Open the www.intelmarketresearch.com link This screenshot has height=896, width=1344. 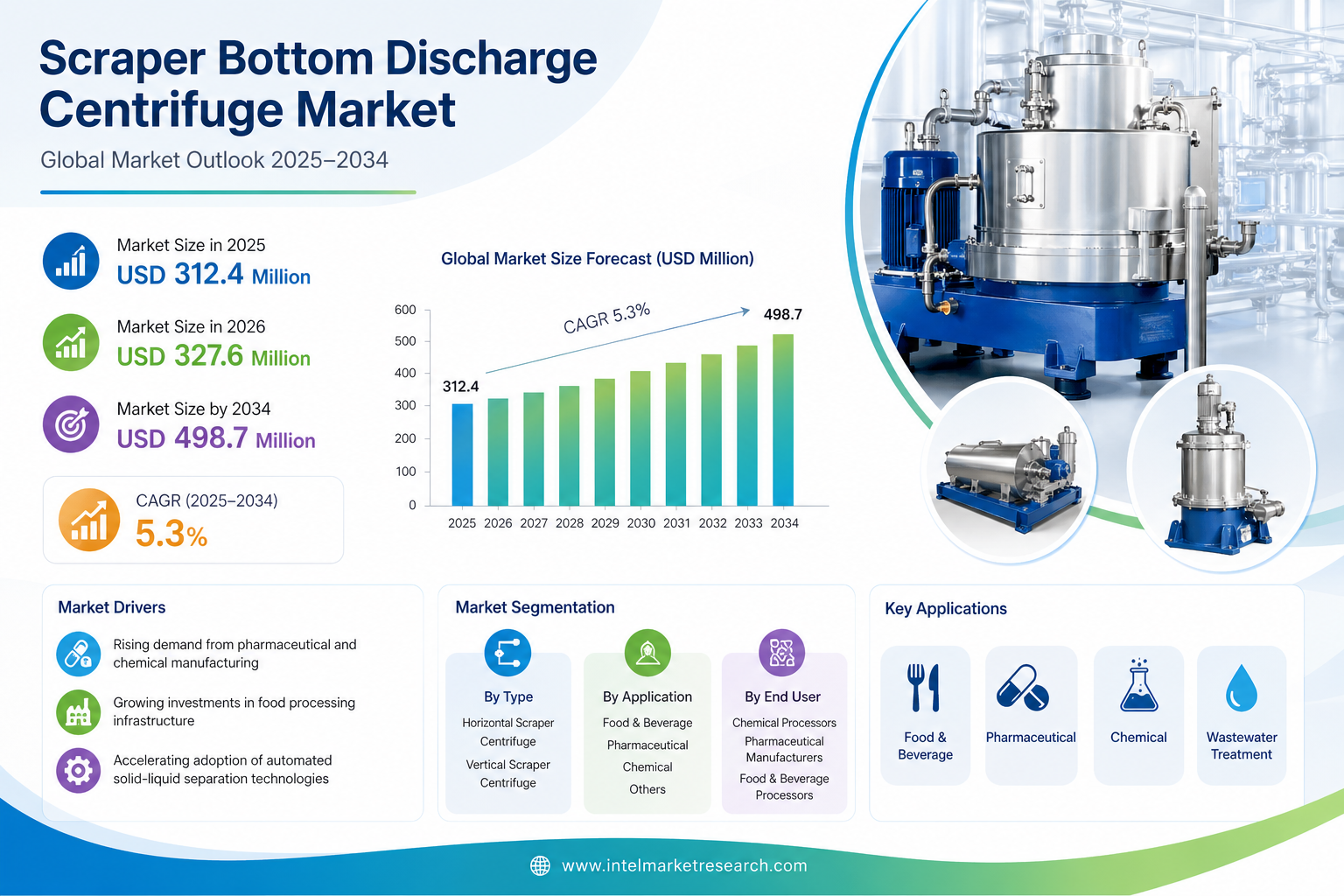pyautogui.click(x=684, y=865)
